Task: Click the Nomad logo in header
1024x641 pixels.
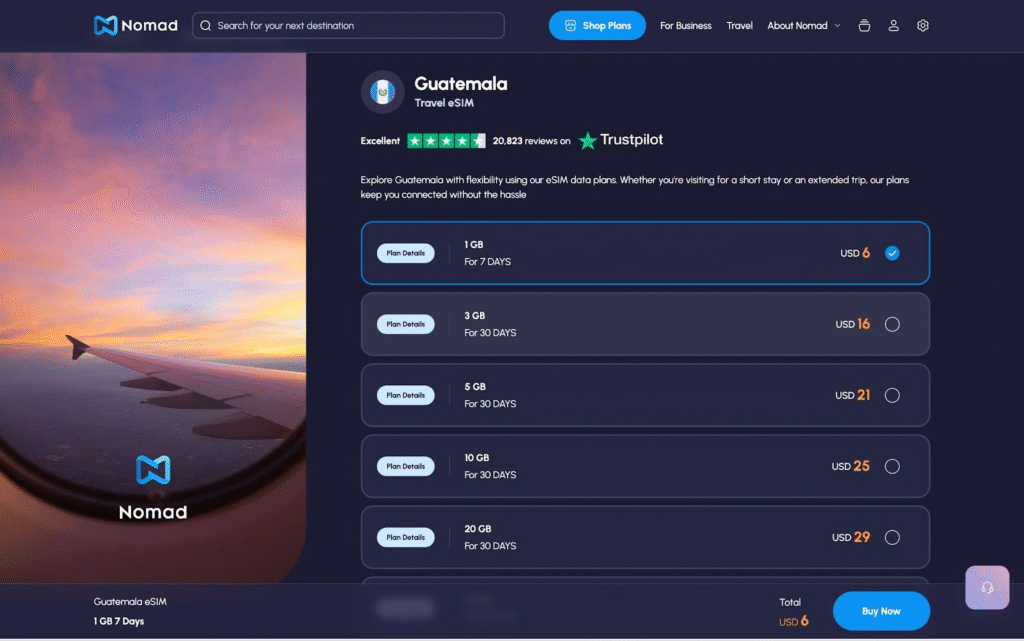Action: (135, 25)
